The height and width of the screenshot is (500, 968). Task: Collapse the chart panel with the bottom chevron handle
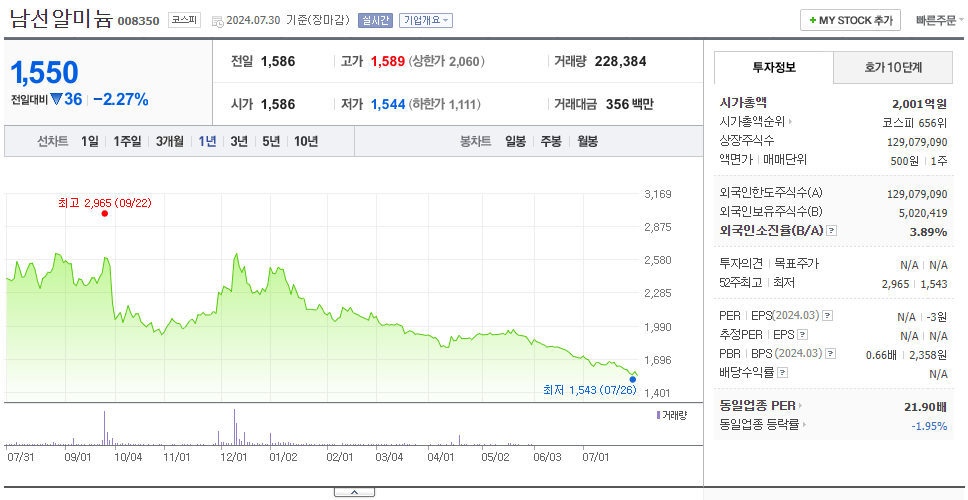(354, 493)
